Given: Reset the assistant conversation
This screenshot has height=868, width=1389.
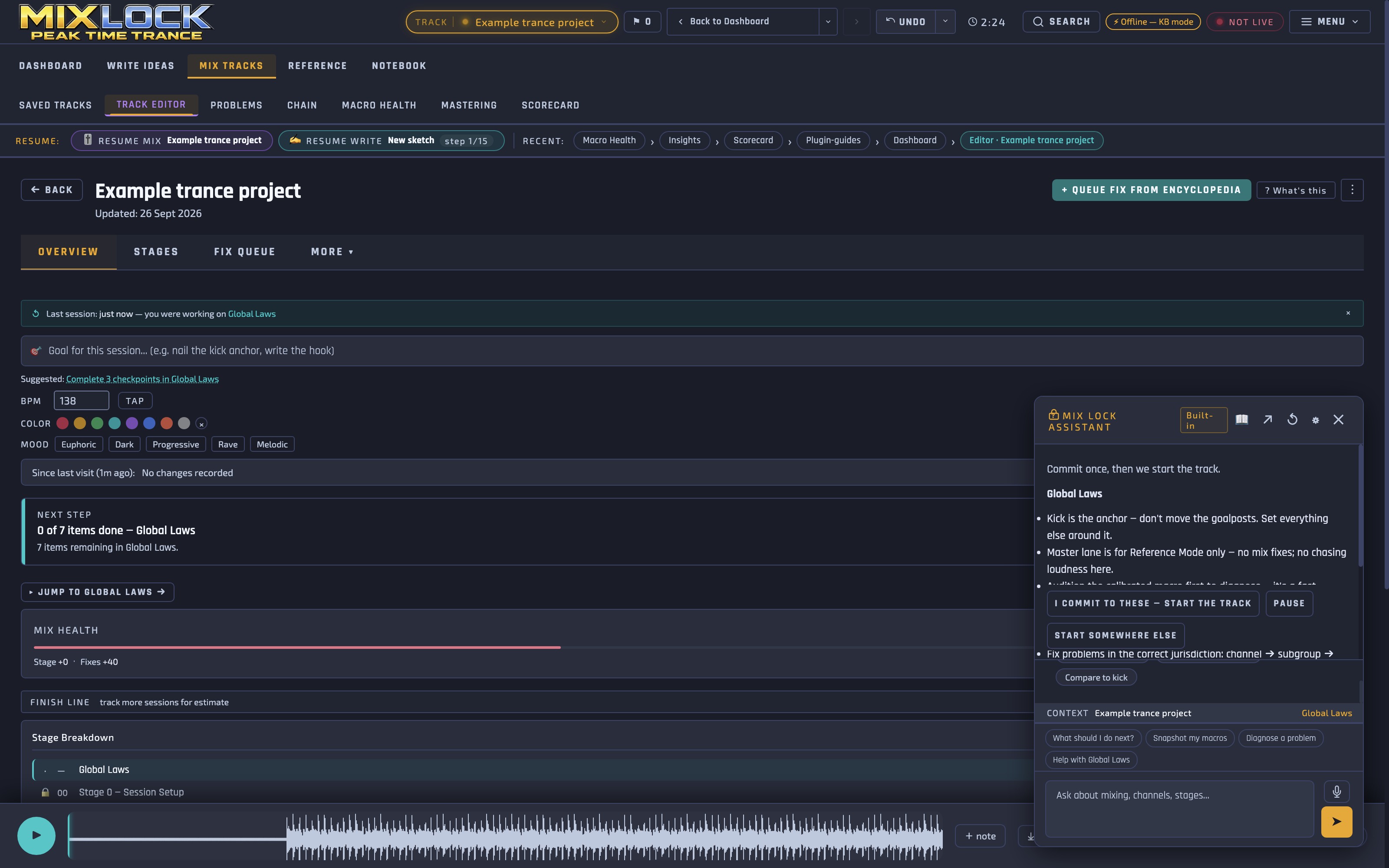Looking at the screenshot, I should tap(1292, 420).
